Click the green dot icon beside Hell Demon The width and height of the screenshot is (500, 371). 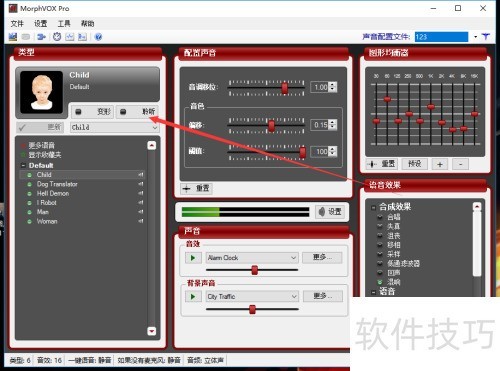click(x=29, y=193)
